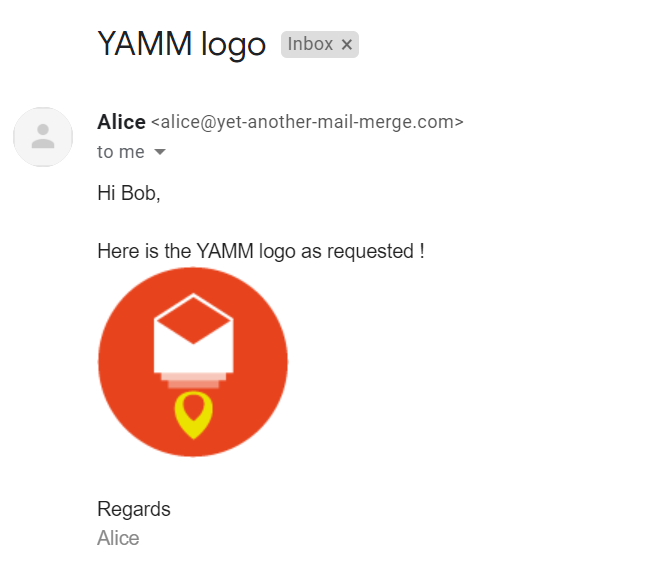
Task: Click the pink stripes beneath the envelope
Action: coord(193,381)
